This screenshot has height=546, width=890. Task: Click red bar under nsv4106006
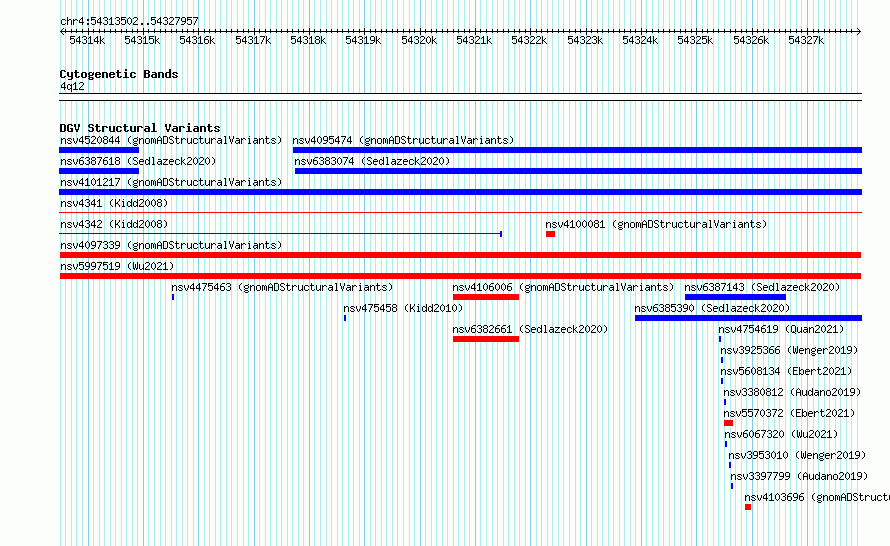(486, 297)
